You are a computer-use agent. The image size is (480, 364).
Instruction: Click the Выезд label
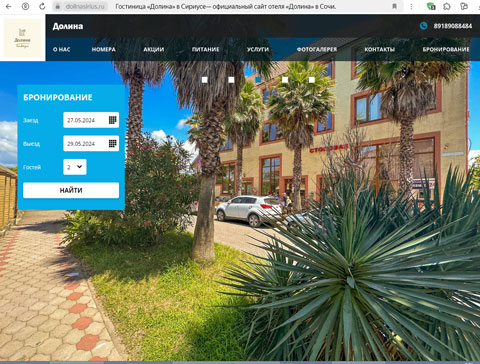pyautogui.click(x=31, y=144)
